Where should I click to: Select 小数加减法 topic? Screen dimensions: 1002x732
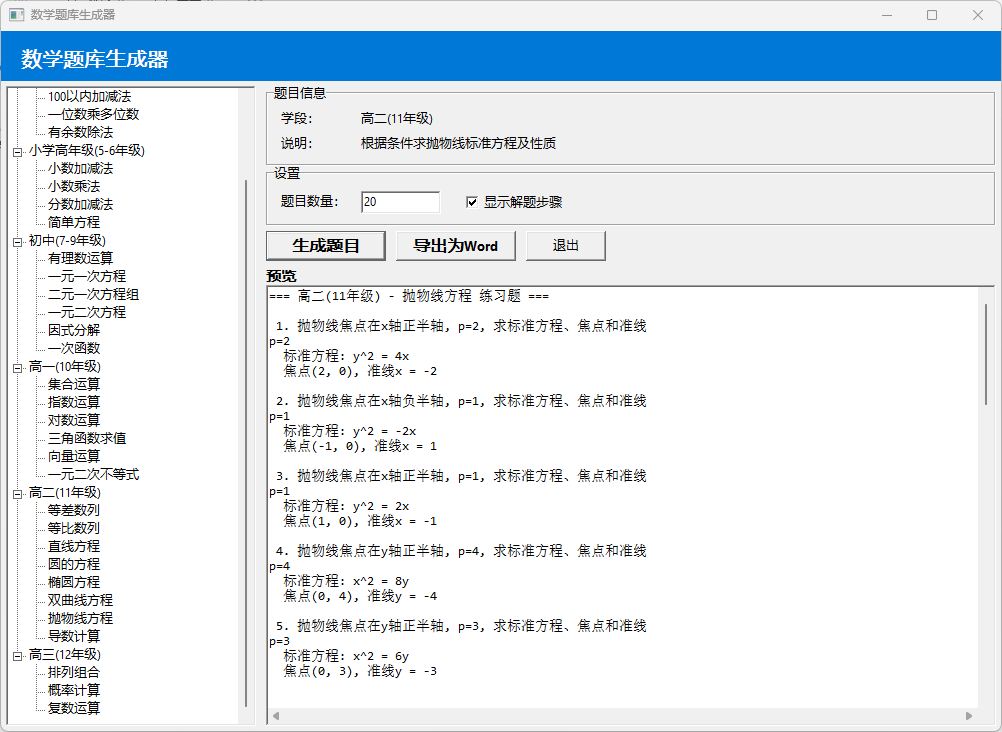click(x=81, y=168)
